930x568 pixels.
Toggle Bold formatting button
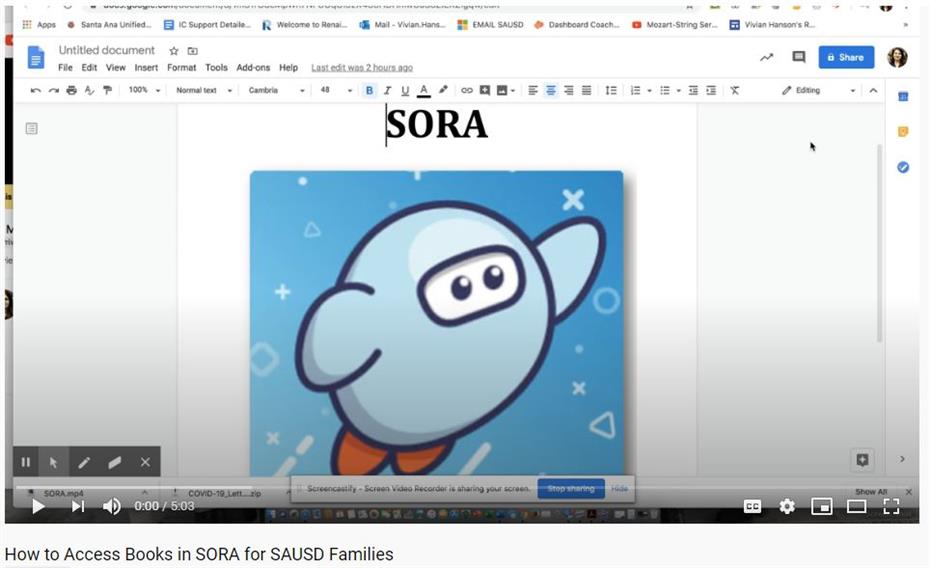point(369,91)
